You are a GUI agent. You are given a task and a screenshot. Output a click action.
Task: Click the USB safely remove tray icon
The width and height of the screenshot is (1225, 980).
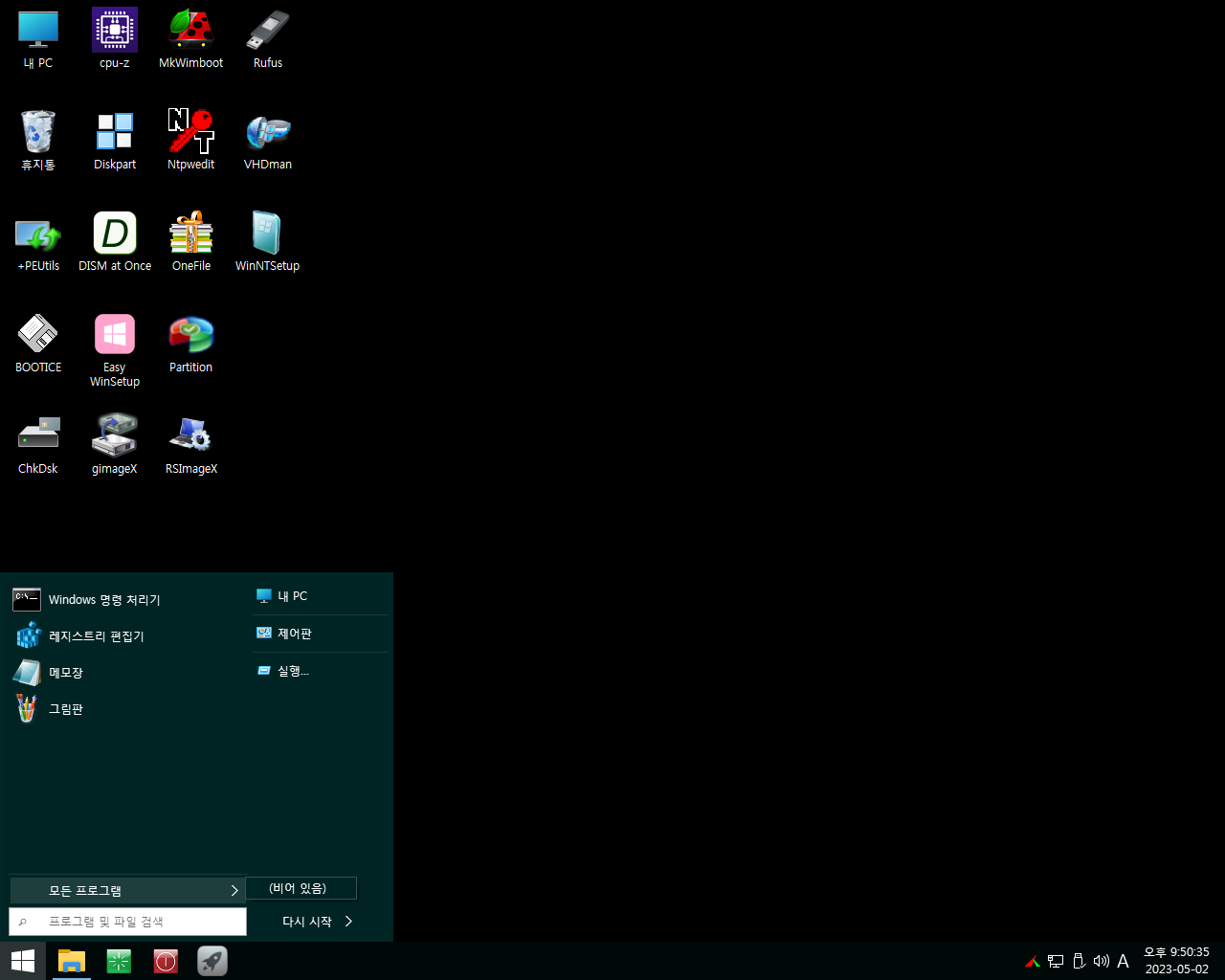click(x=1079, y=961)
